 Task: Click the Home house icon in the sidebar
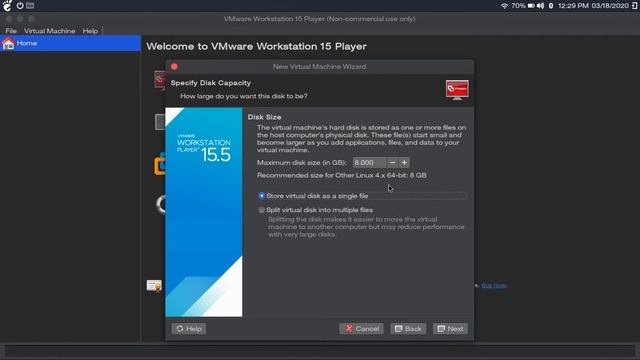coord(8,43)
